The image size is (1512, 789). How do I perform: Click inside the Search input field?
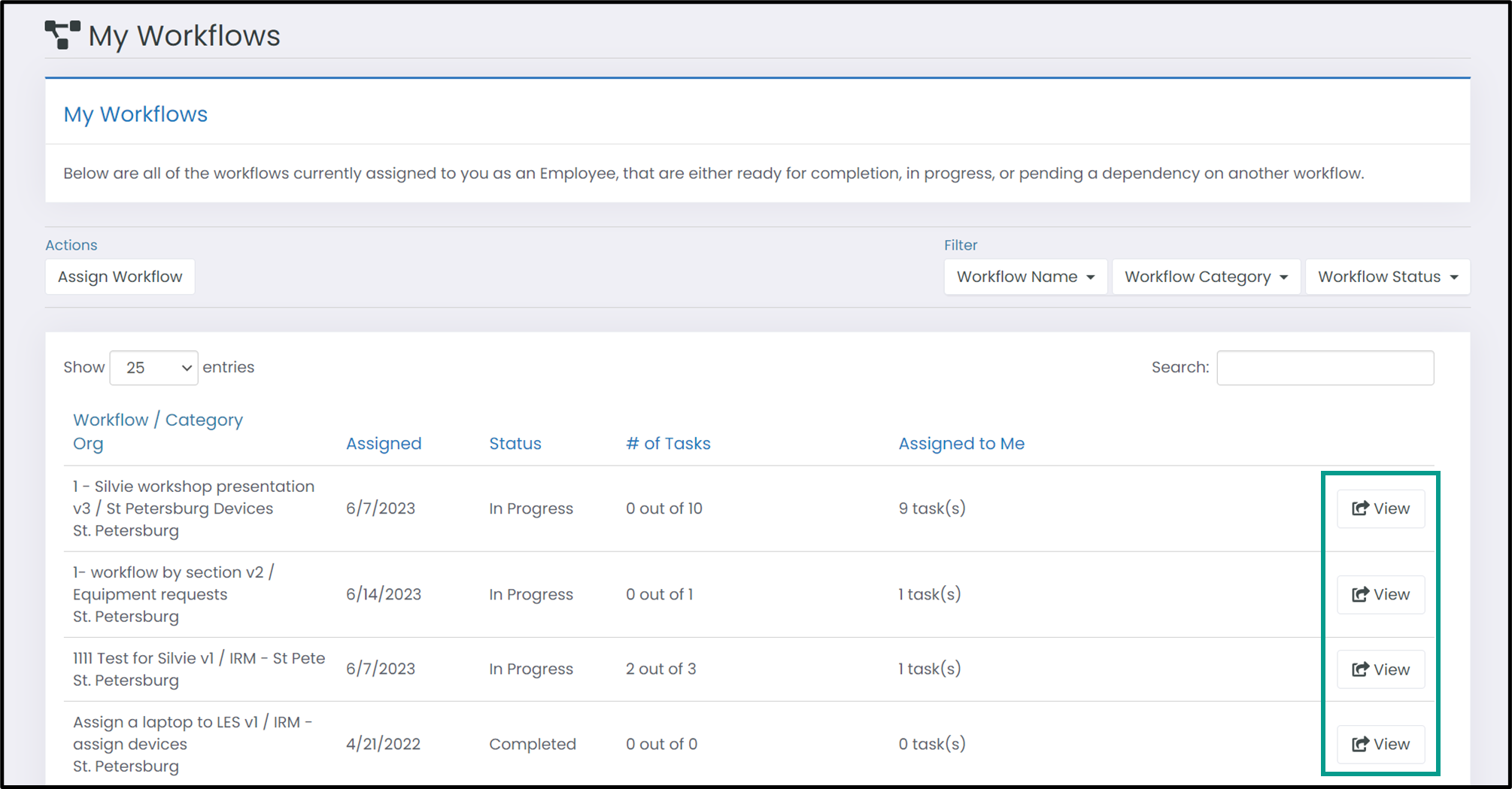pos(1325,368)
